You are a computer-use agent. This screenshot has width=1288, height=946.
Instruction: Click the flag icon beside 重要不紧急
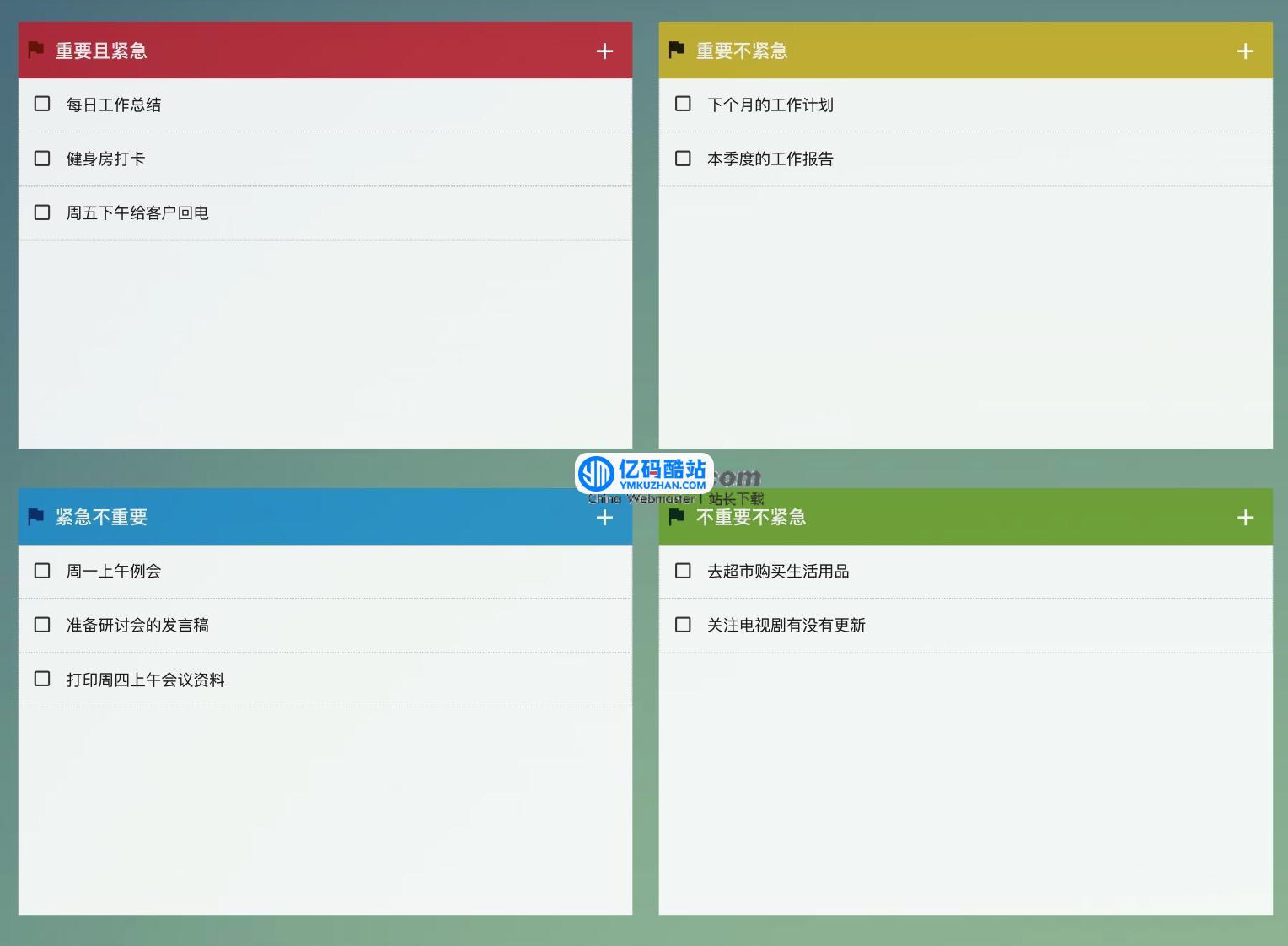tap(677, 50)
